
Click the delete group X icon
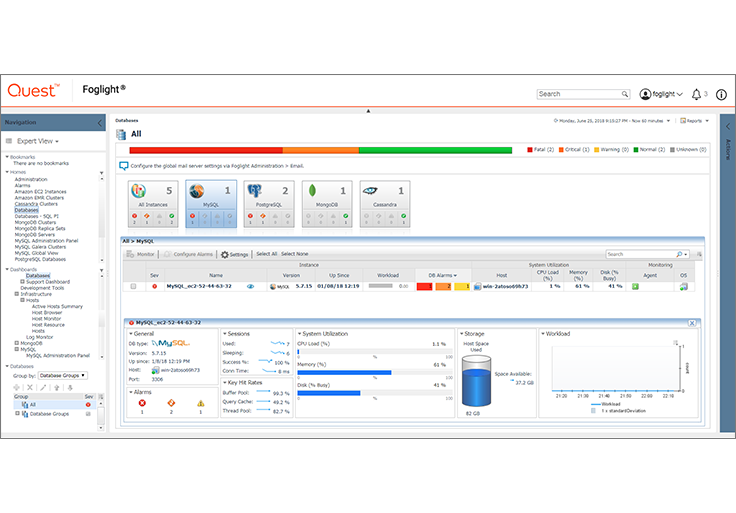pyautogui.click(x=30, y=387)
